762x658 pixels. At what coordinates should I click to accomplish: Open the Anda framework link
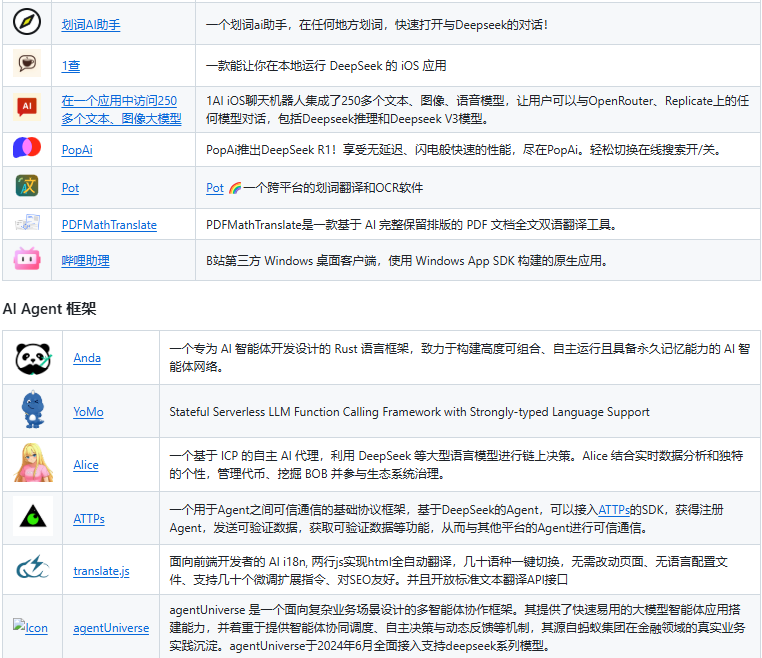(x=87, y=358)
